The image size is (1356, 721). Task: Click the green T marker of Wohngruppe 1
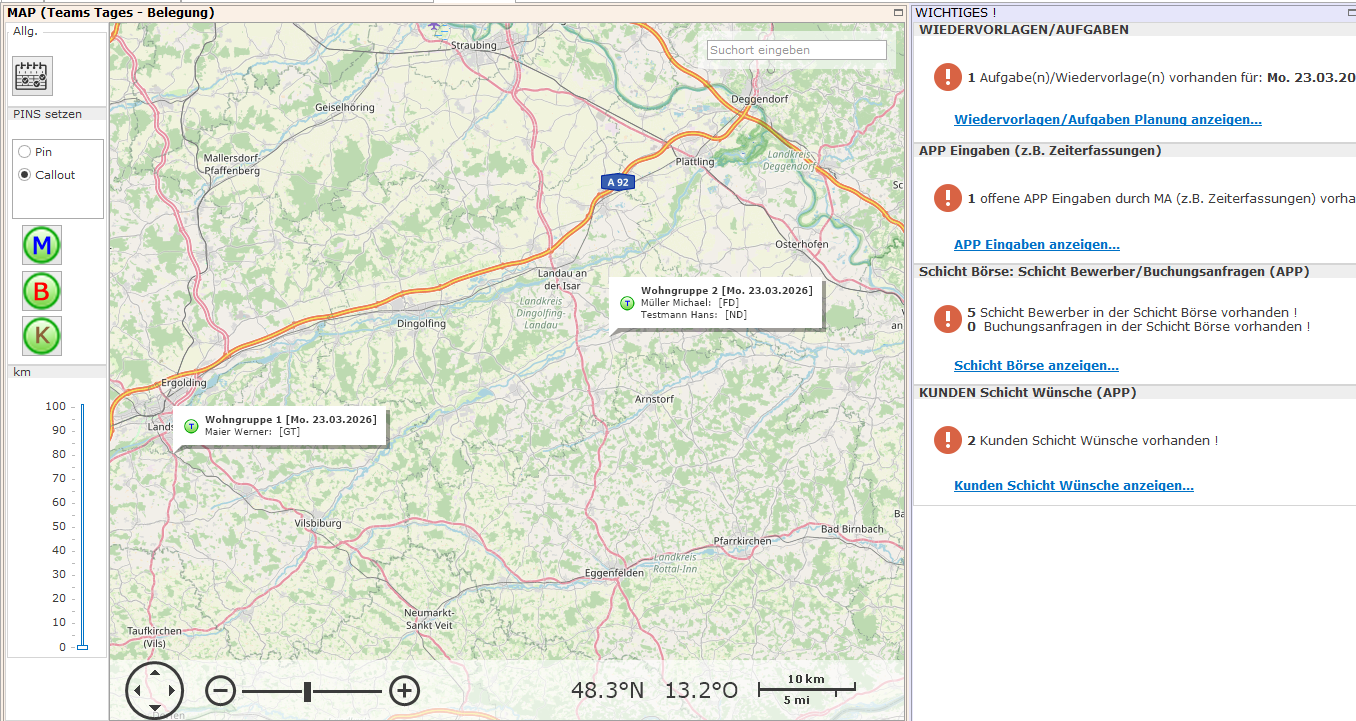click(x=191, y=426)
